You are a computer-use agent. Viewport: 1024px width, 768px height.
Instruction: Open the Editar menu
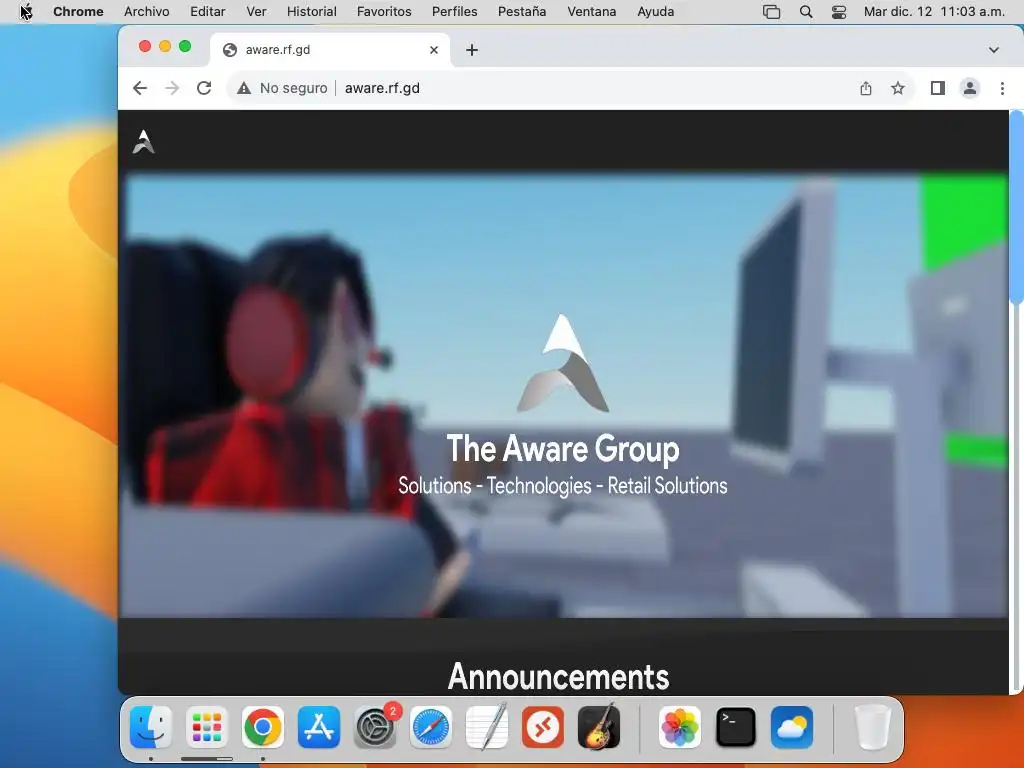click(x=208, y=12)
